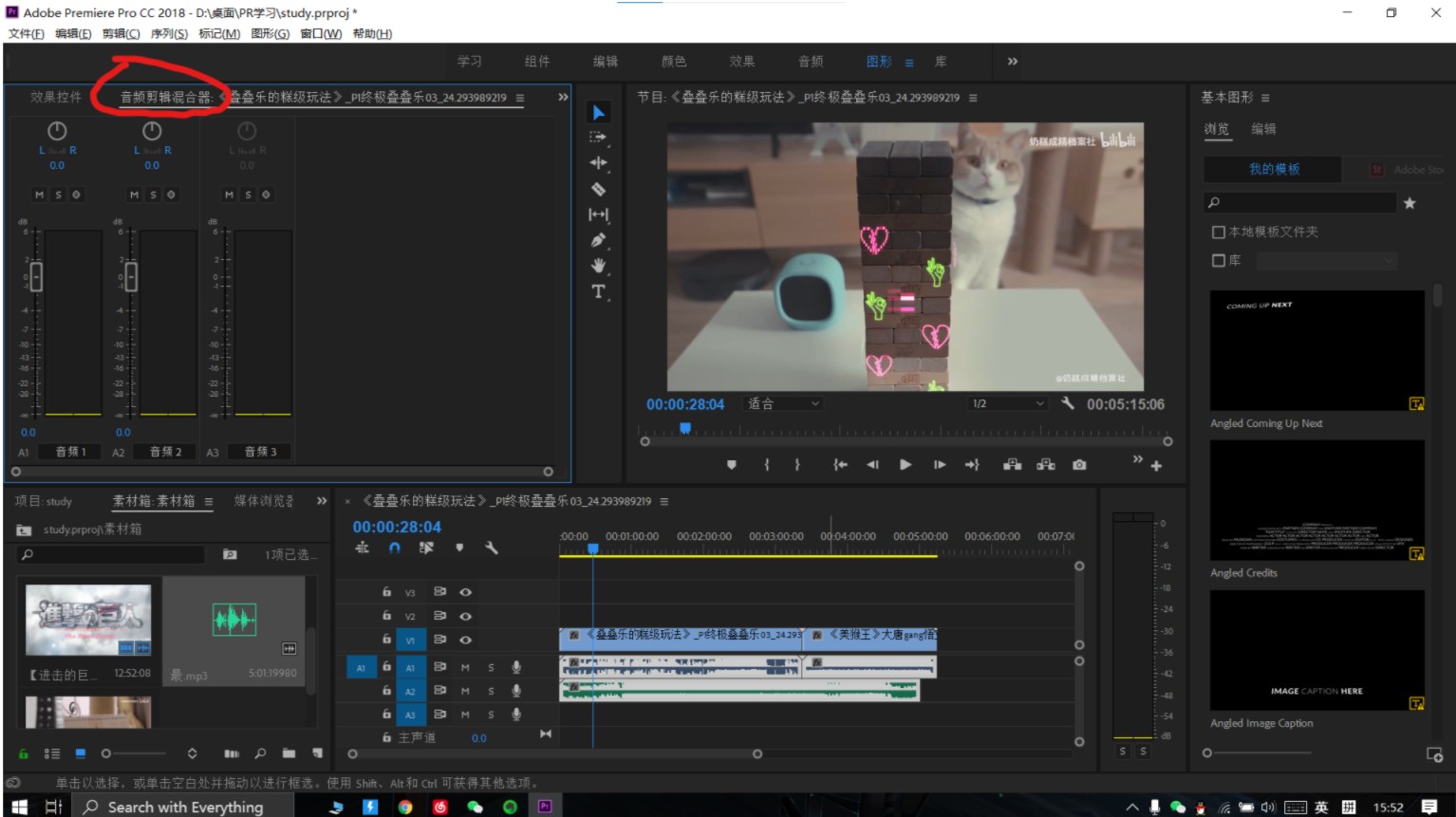
Task: Go to In point in program monitor
Action: click(840, 465)
